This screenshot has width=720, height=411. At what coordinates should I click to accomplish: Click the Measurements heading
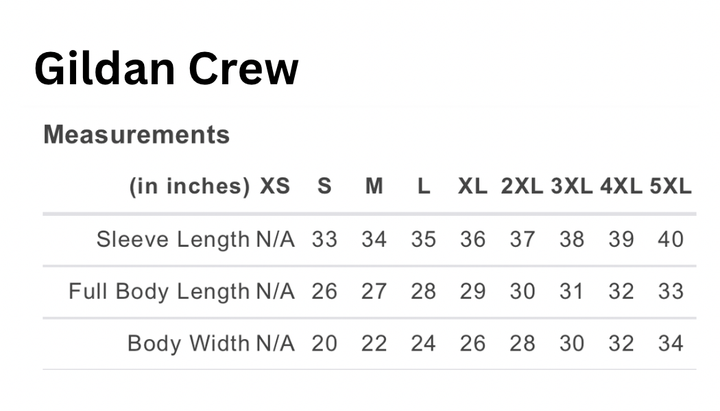136,134
